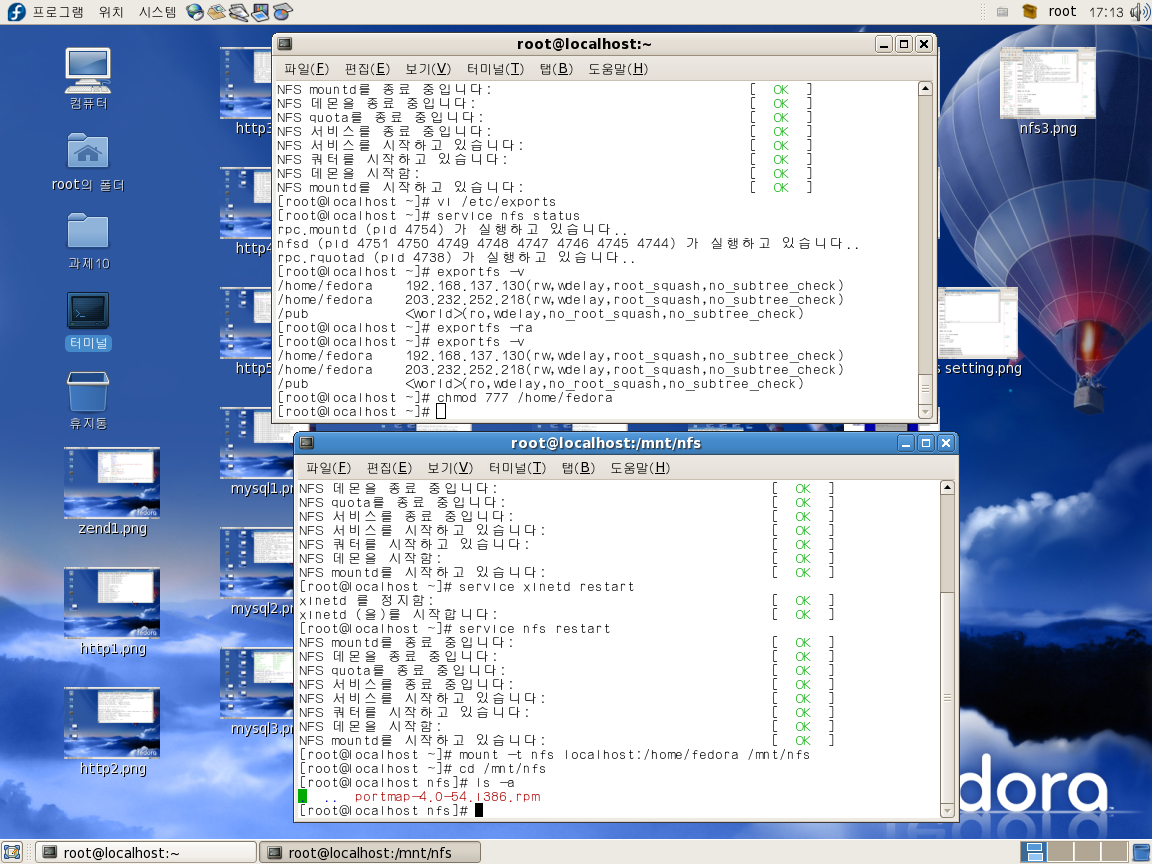Click the Fedora logo in top panel

tap(15, 12)
